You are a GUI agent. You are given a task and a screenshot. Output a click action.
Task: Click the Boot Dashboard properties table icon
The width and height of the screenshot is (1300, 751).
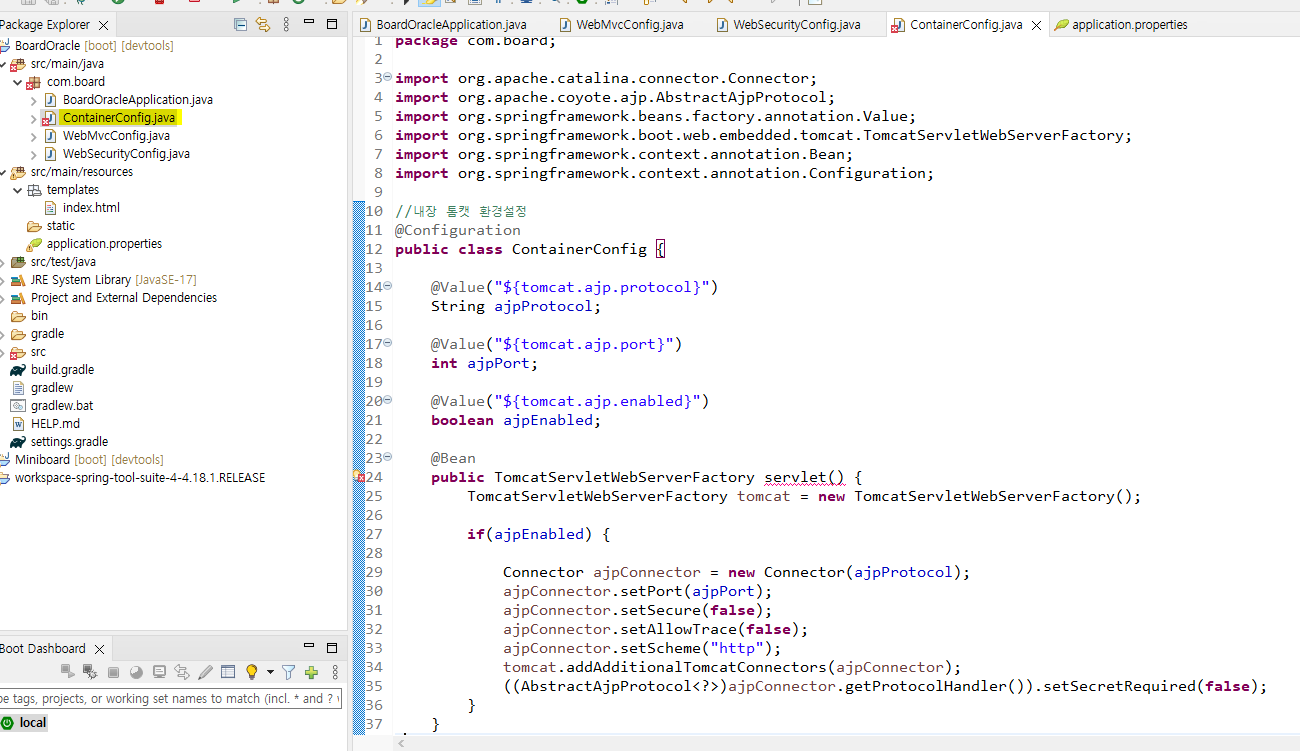[x=228, y=672]
